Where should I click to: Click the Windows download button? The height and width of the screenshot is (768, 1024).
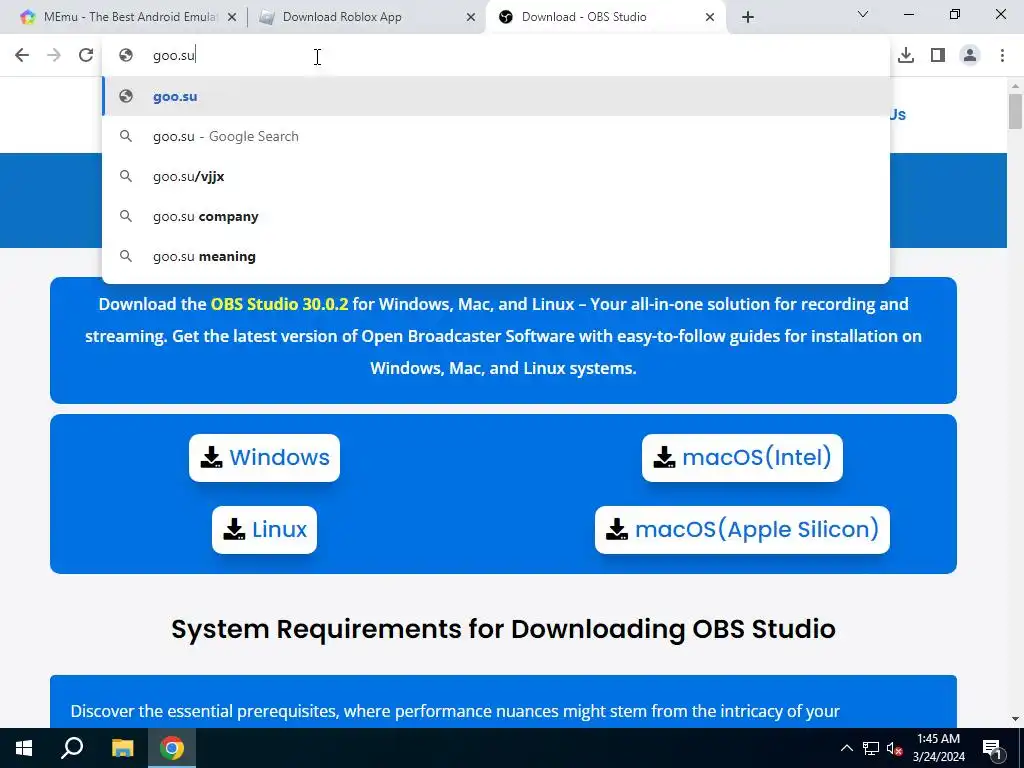(264, 458)
